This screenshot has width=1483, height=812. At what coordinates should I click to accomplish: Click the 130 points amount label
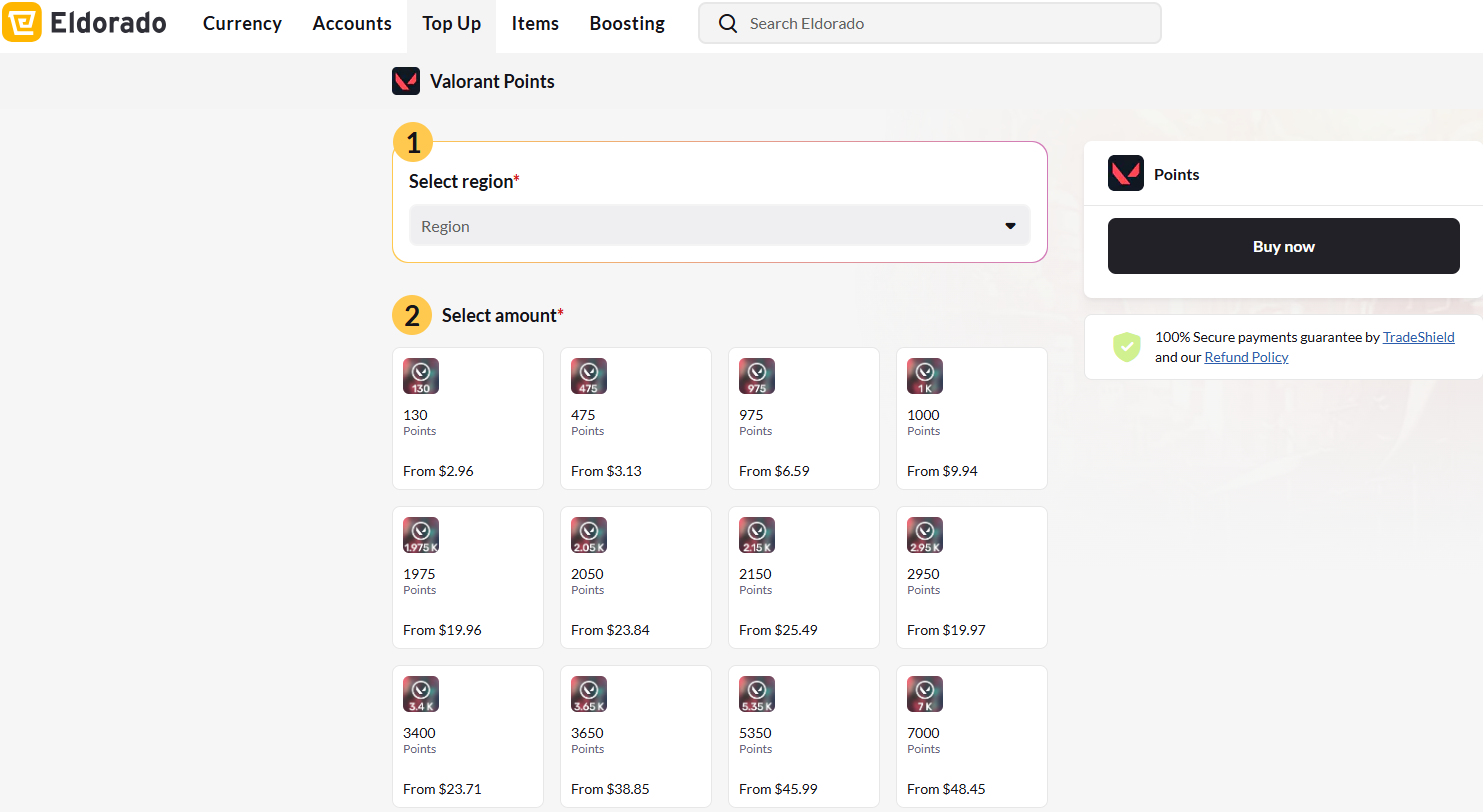pos(415,415)
